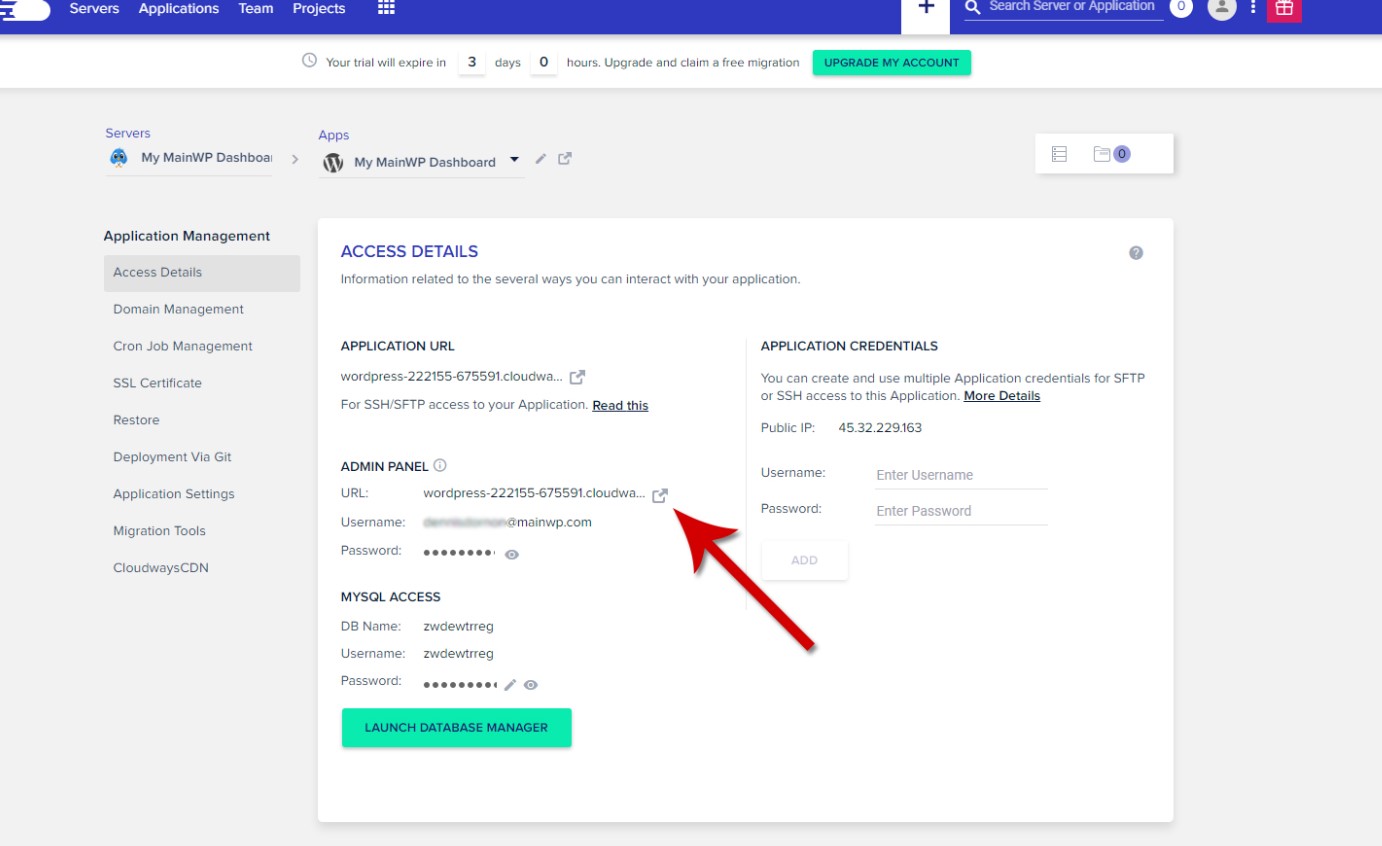Screen dimensions: 1382x846
Task: Click the ADD credentials button
Action: click(x=804, y=560)
